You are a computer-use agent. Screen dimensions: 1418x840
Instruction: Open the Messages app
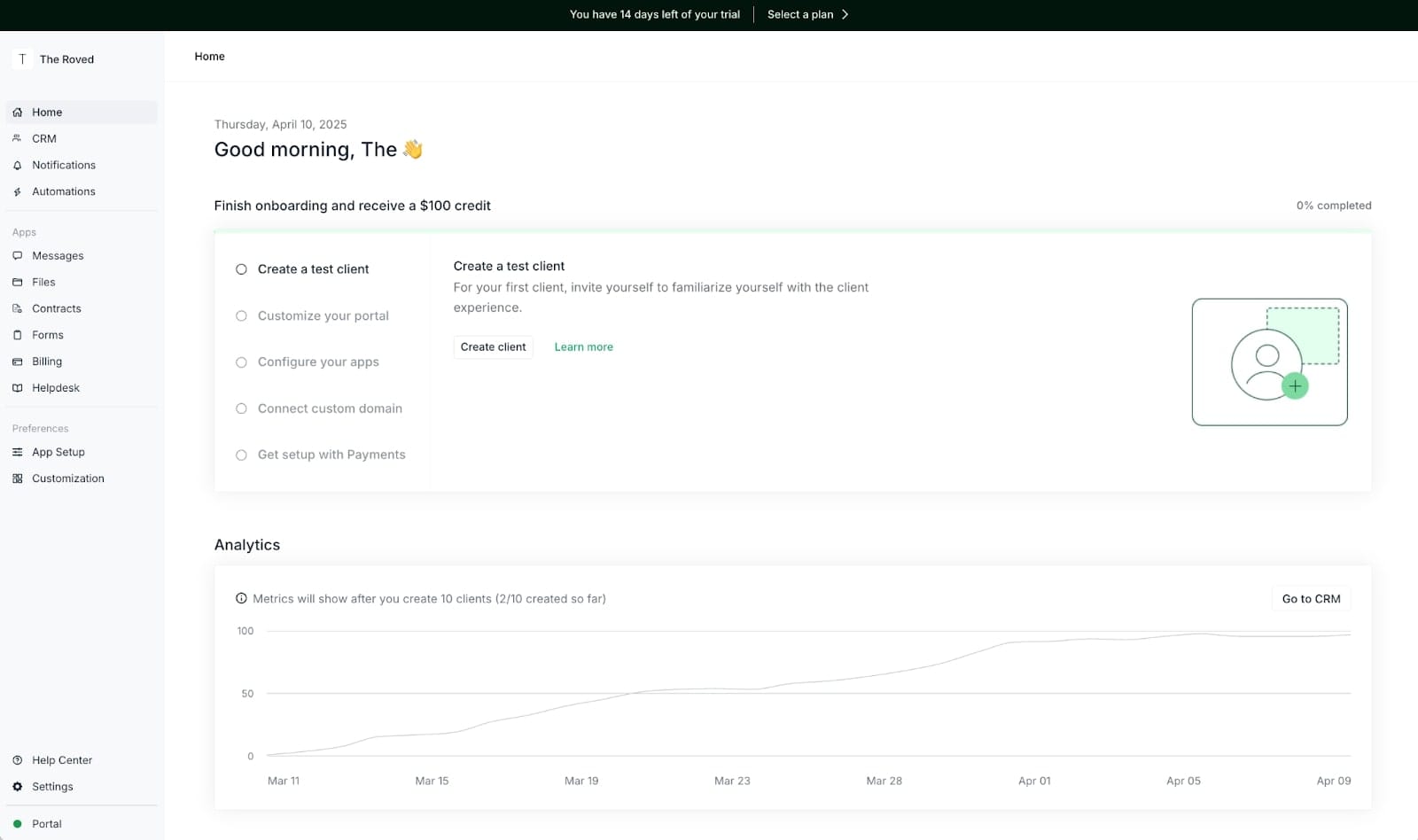click(x=57, y=255)
